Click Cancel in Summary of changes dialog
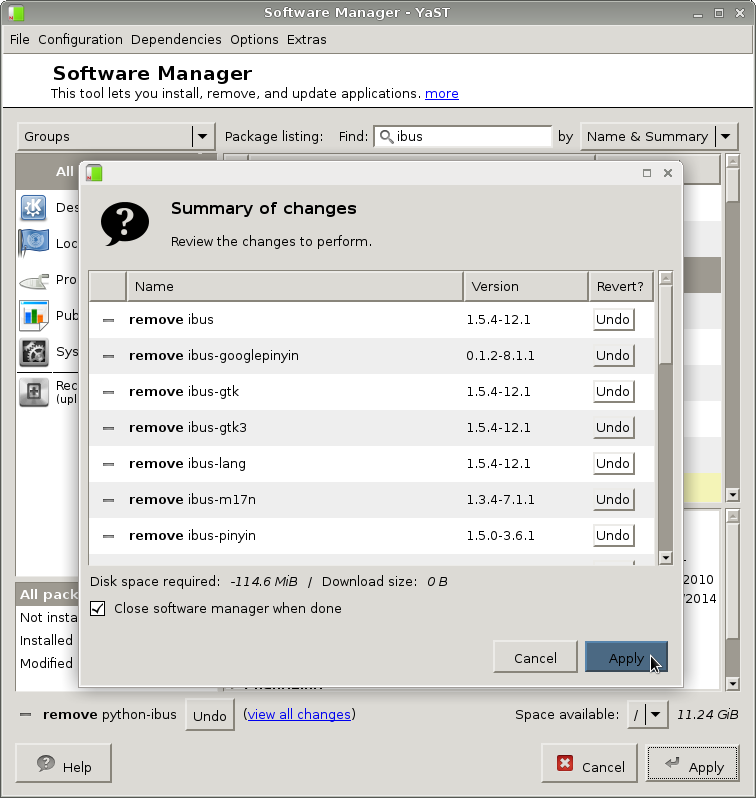Image resolution: width=756 pixels, height=798 pixels. [535, 657]
